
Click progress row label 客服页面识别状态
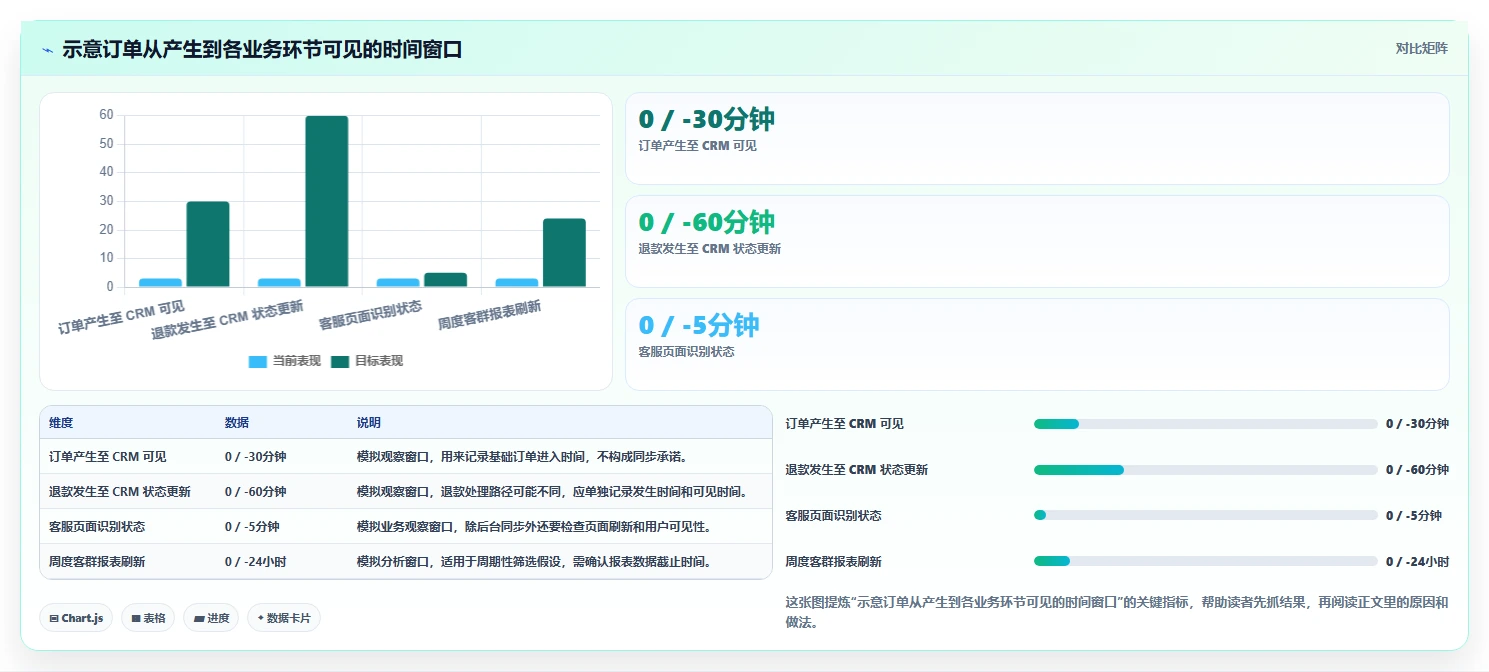834,516
